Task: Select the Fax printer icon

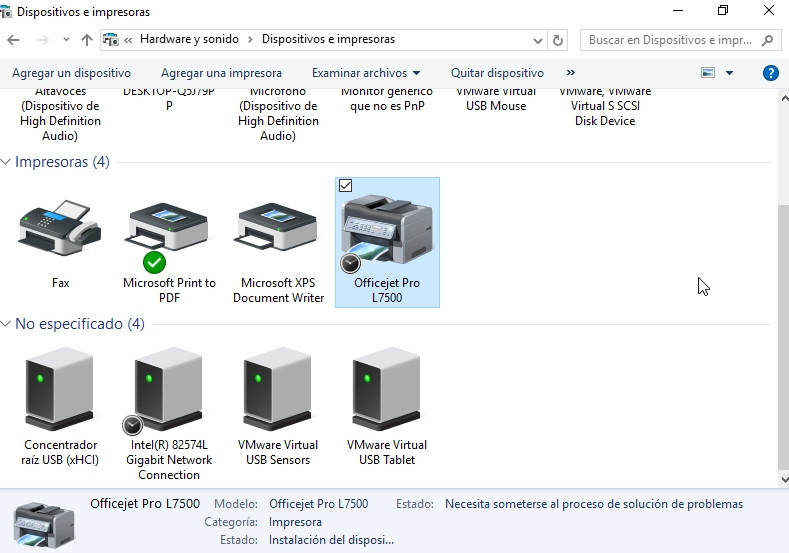Action: click(60, 230)
